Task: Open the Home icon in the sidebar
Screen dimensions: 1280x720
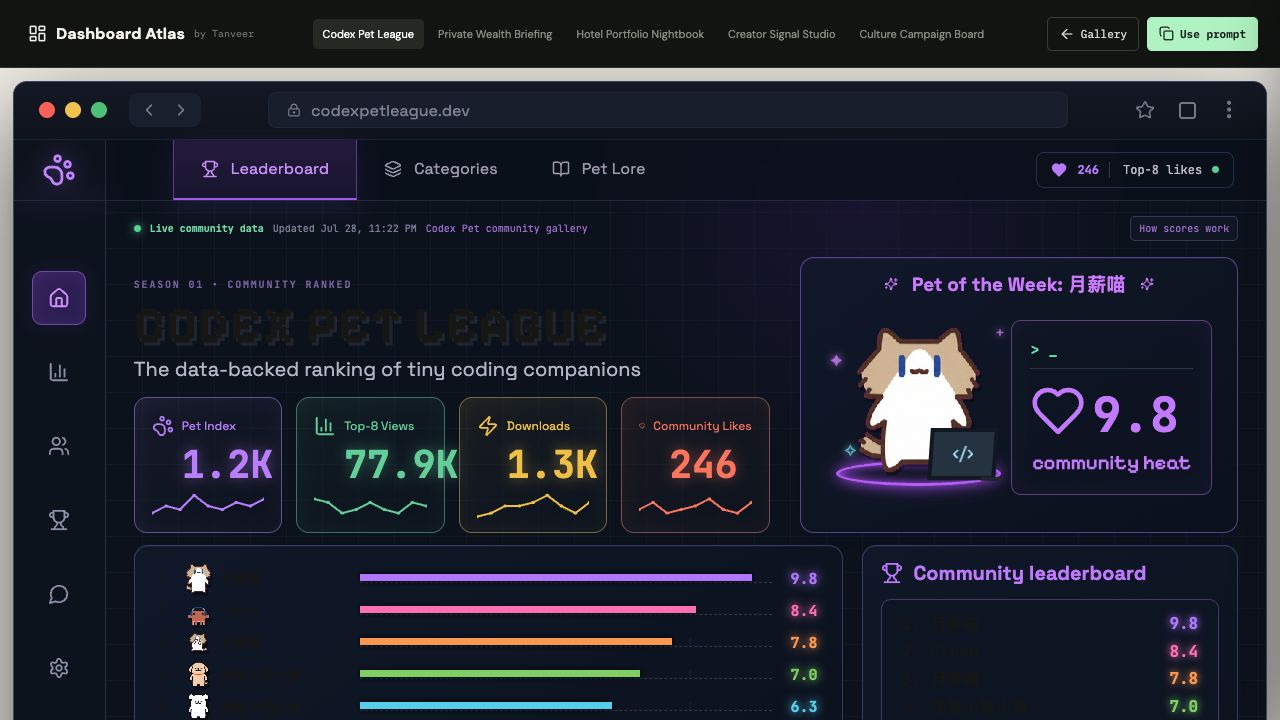Action: [x=59, y=298]
